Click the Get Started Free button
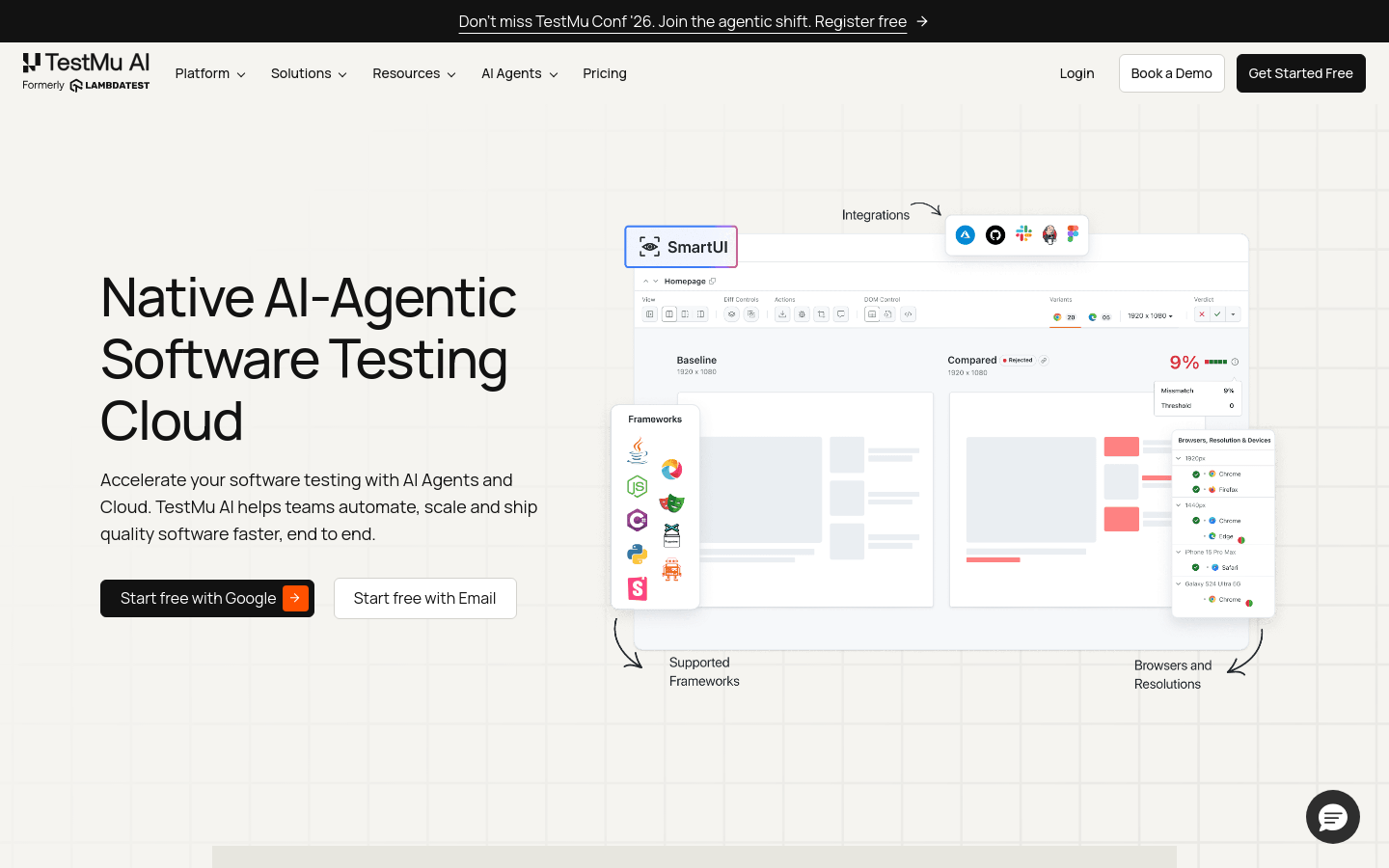Image resolution: width=1389 pixels, height=868 pixels. (1301, 73)
